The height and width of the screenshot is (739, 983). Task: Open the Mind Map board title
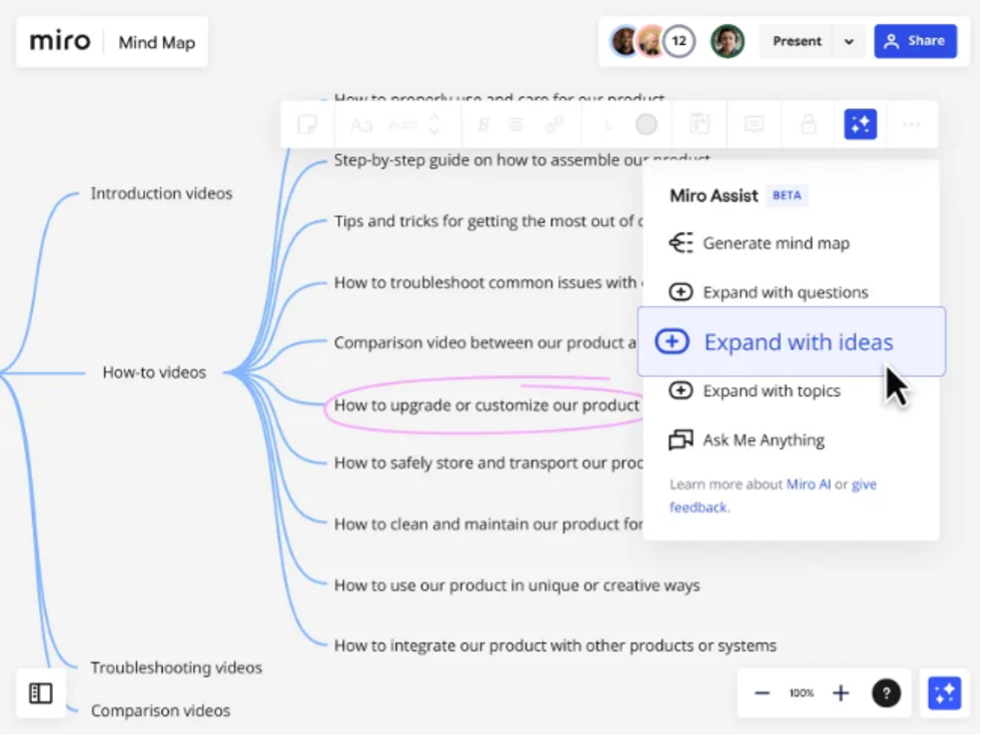pyautogui.click(x=157, y=43)
